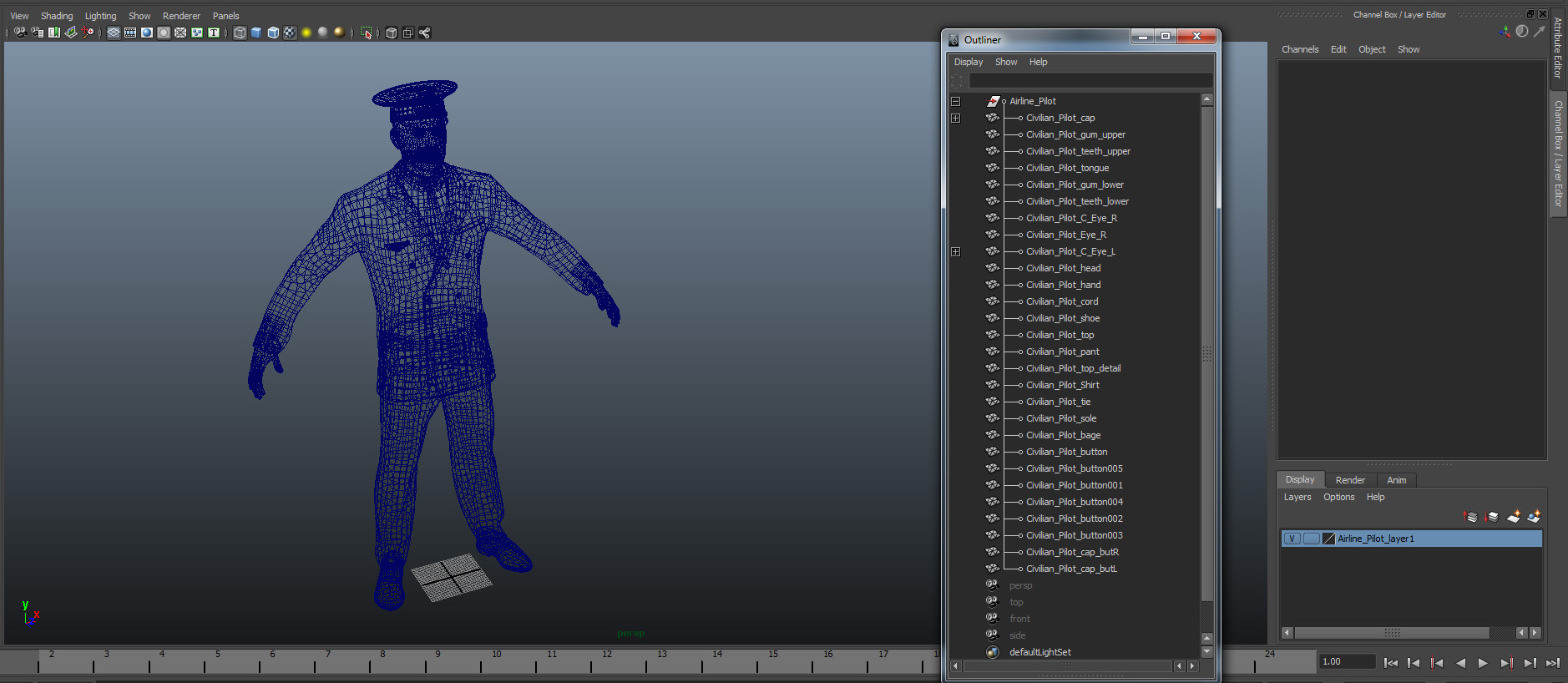Click the Image Plane icon

71,33
